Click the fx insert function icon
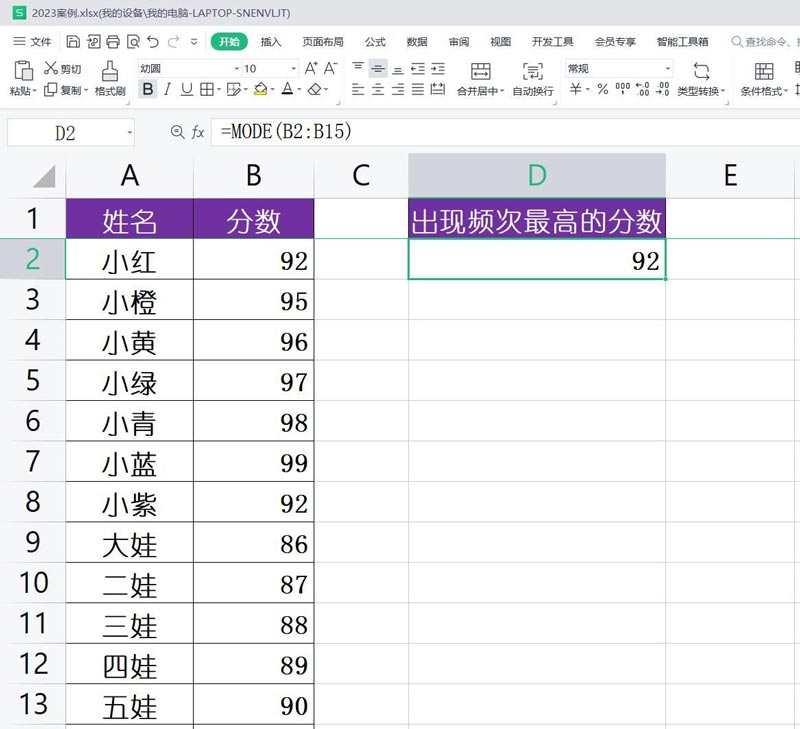Image resolution: width=800 pixels, height=729 pixels. (198, 133)
